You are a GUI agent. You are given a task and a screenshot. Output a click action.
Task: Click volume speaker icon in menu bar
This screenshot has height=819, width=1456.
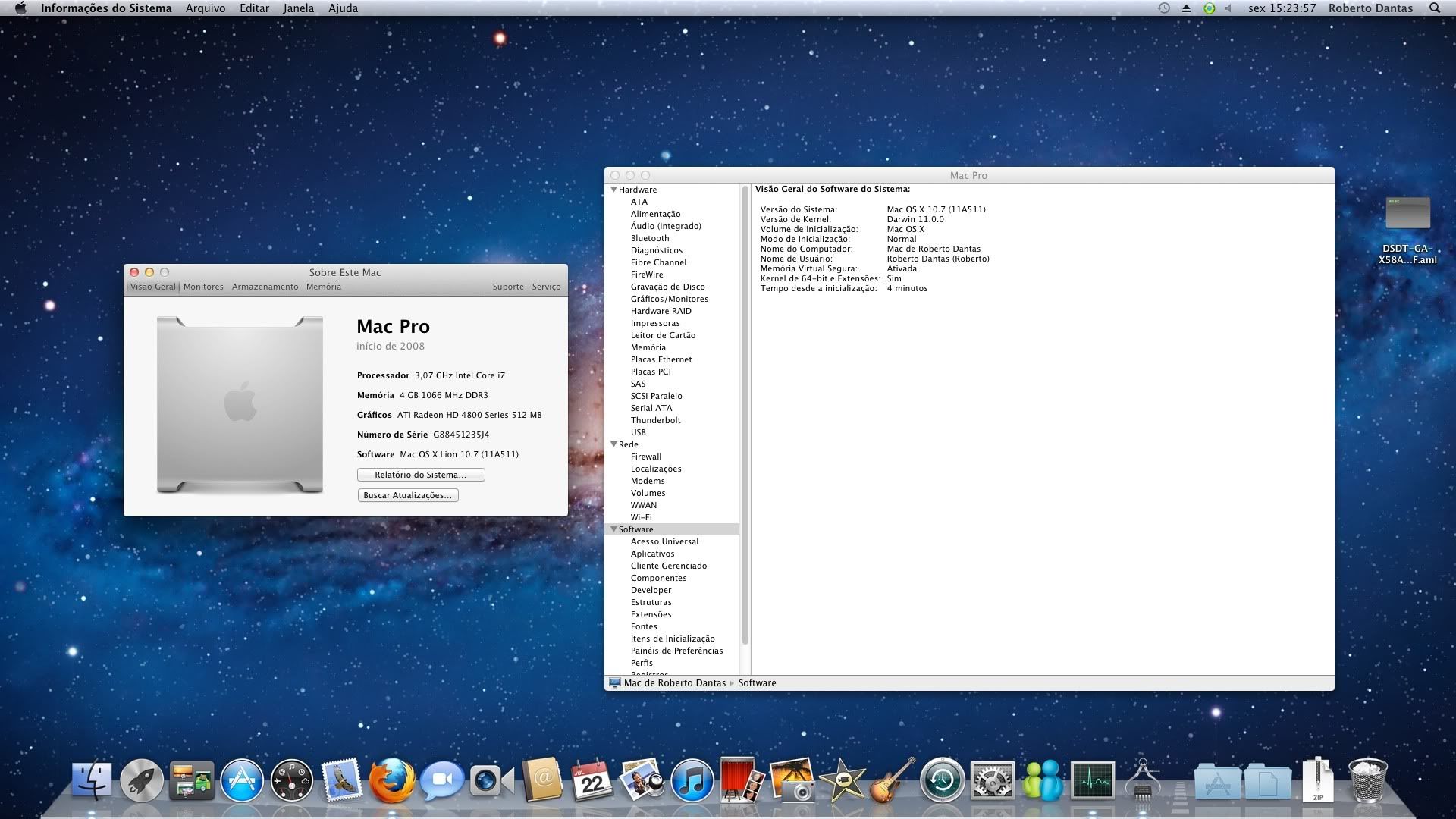(x=1228, y=8)
